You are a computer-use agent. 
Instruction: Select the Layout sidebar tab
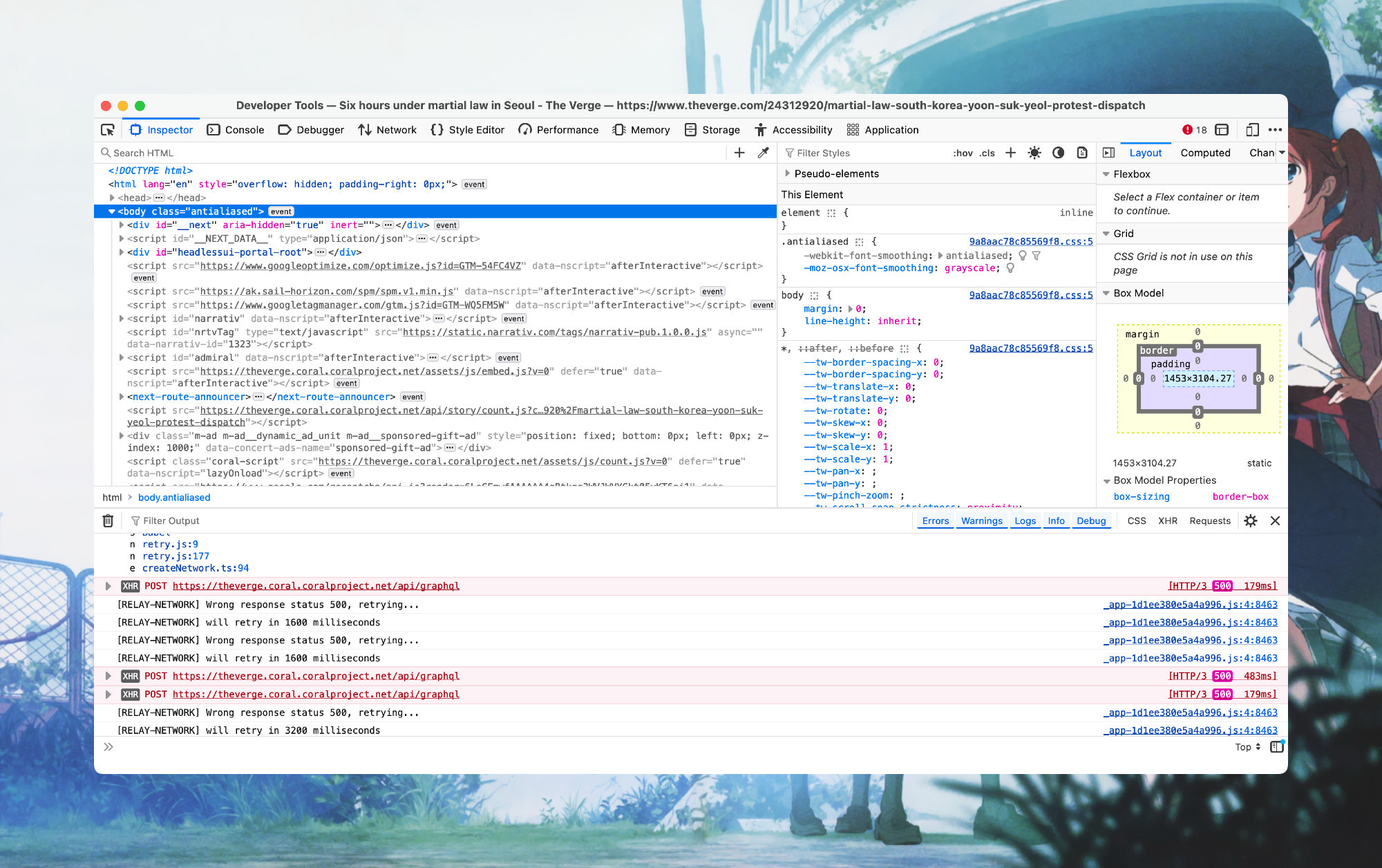pos(1145,153)
